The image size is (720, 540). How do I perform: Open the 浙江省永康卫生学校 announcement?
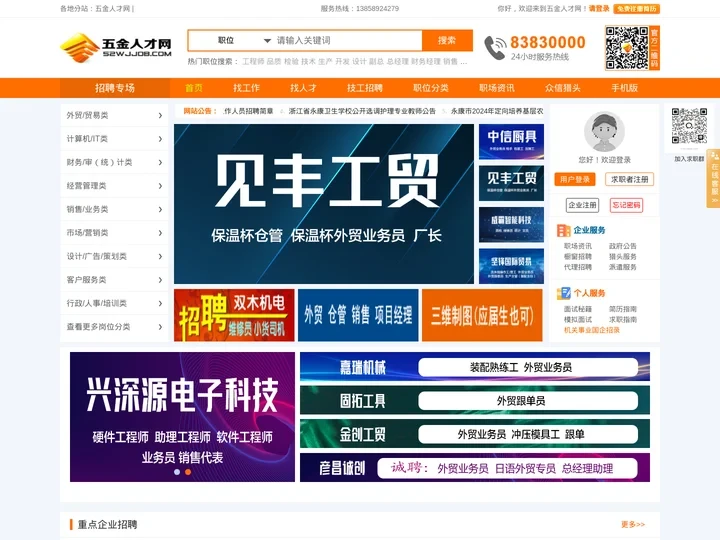tap(362, 111)
